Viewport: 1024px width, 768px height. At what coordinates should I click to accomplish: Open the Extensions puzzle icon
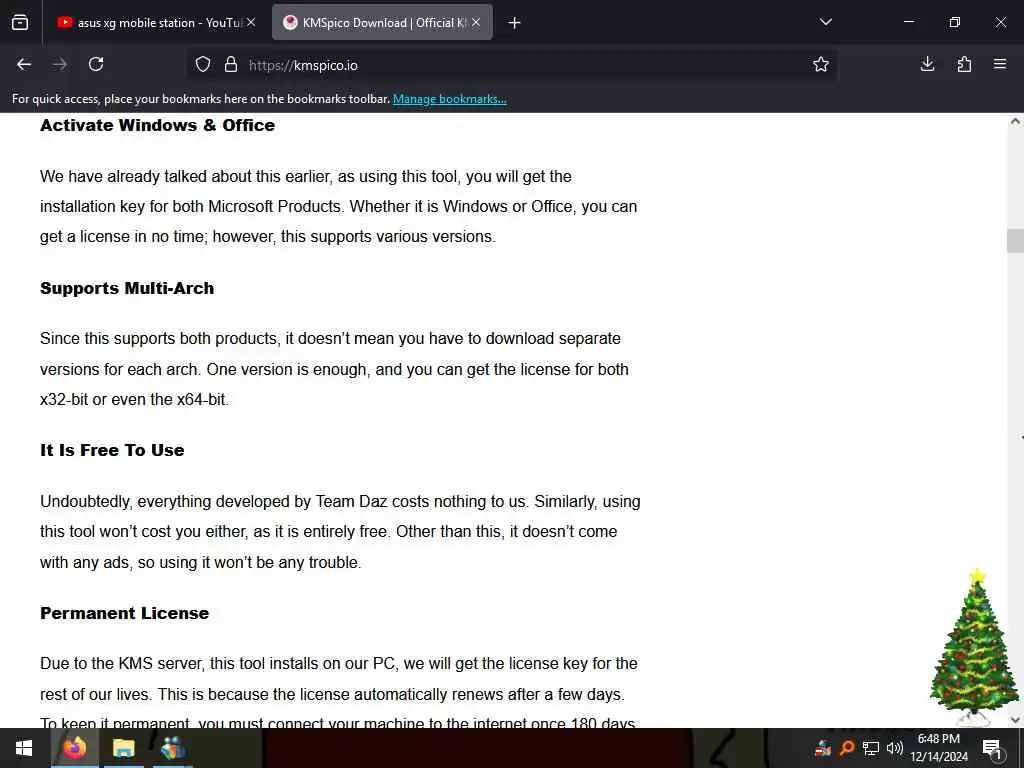click(964, 64)
